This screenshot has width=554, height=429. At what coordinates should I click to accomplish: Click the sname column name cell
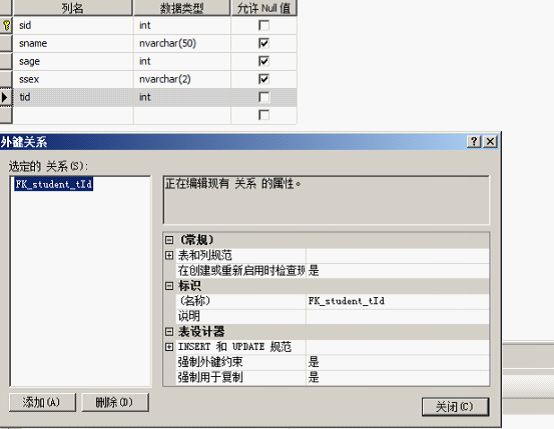click(73, 43)
